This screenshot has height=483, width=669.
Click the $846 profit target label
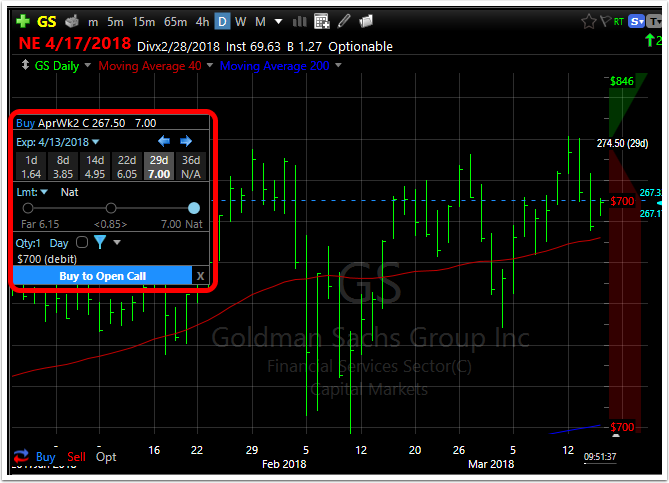(622, 81)
